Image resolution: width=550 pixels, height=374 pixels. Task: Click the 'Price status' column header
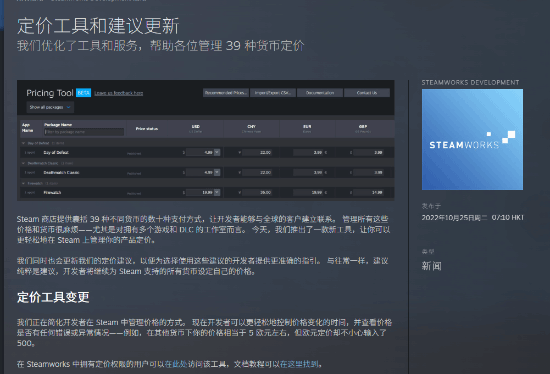(x=147, y=129)
